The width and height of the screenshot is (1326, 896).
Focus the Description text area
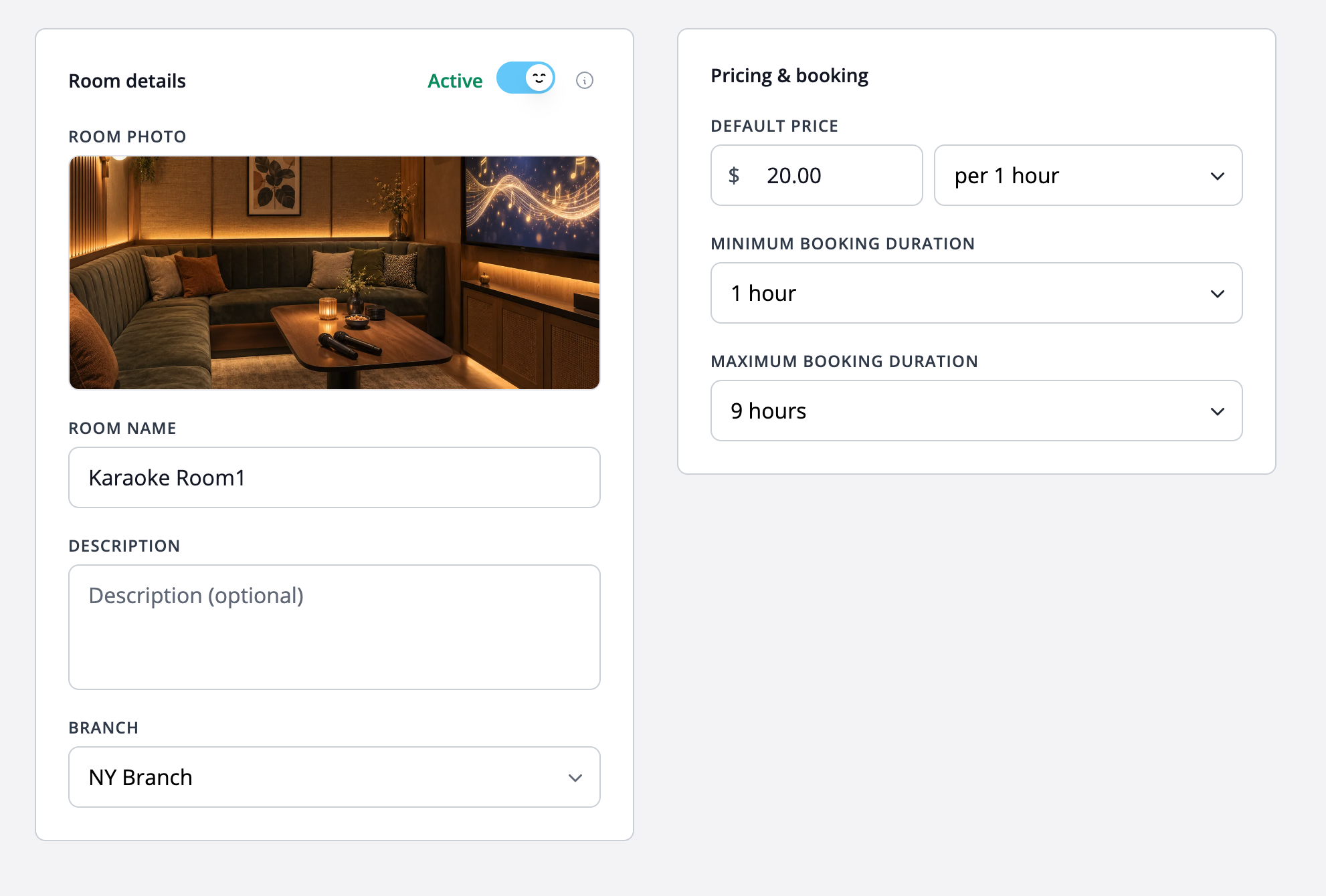coord(335,627)
